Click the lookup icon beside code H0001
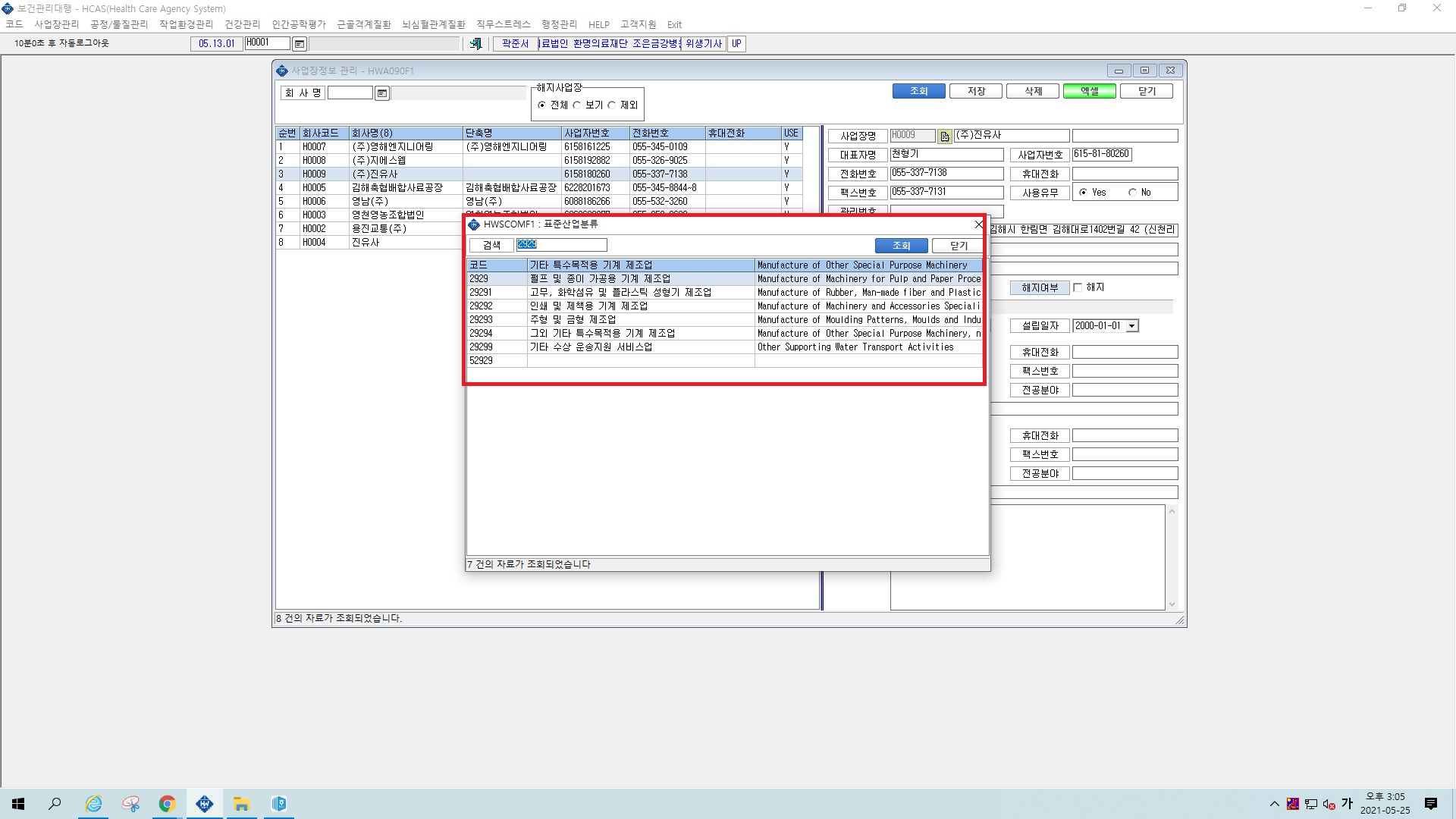This screenshot has width=1456, height=819. point(300,44)
